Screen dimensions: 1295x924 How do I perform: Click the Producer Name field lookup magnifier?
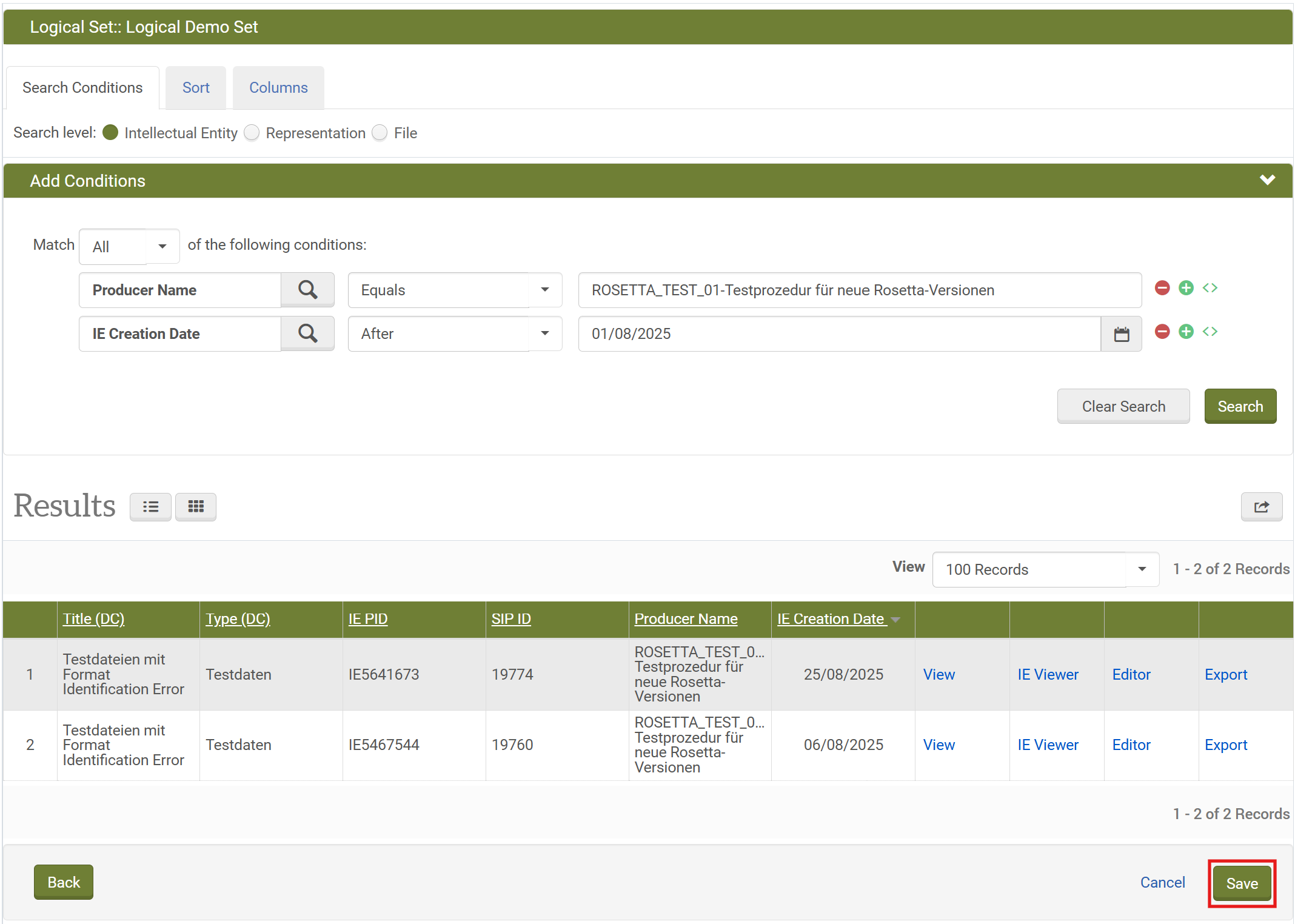point(307,290)
